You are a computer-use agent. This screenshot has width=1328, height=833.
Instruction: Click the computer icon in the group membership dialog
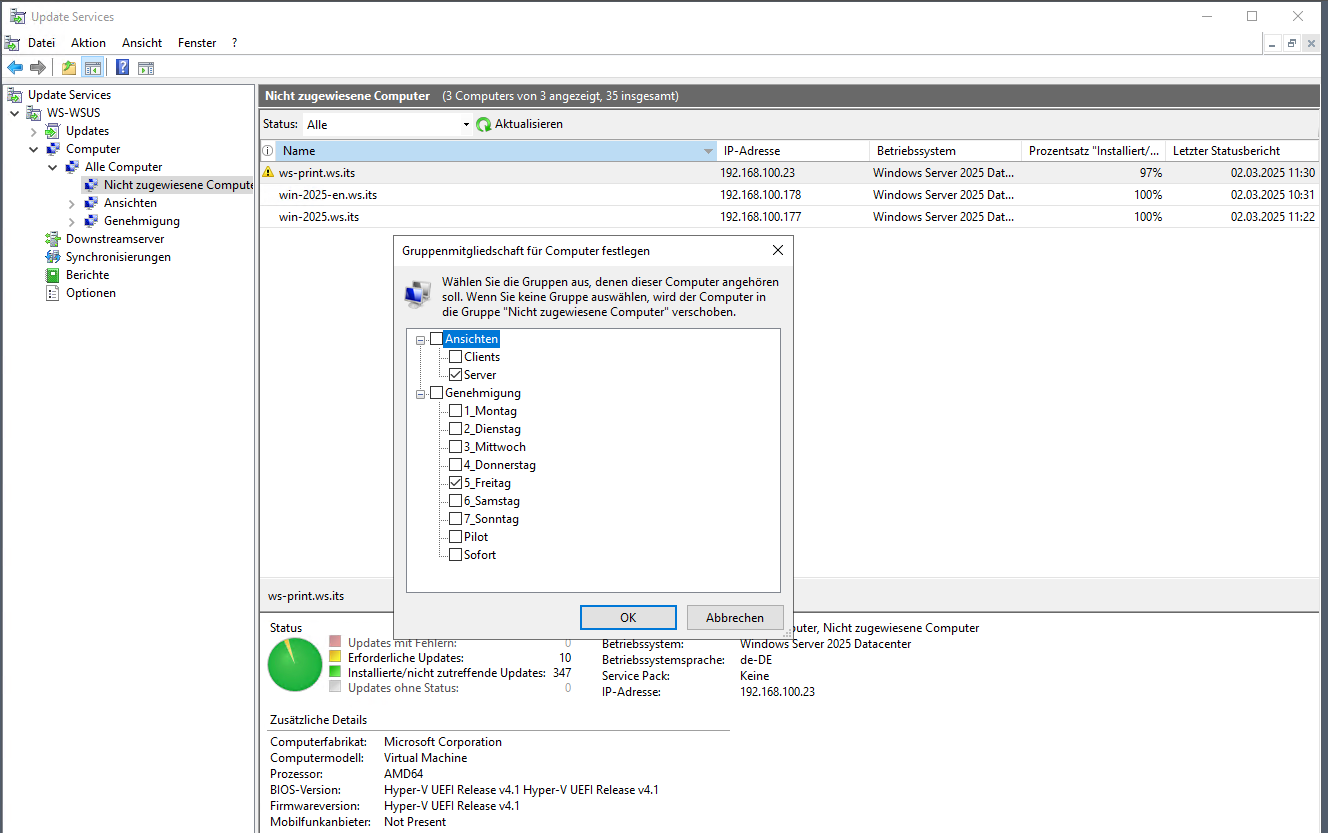coord(418,295)
